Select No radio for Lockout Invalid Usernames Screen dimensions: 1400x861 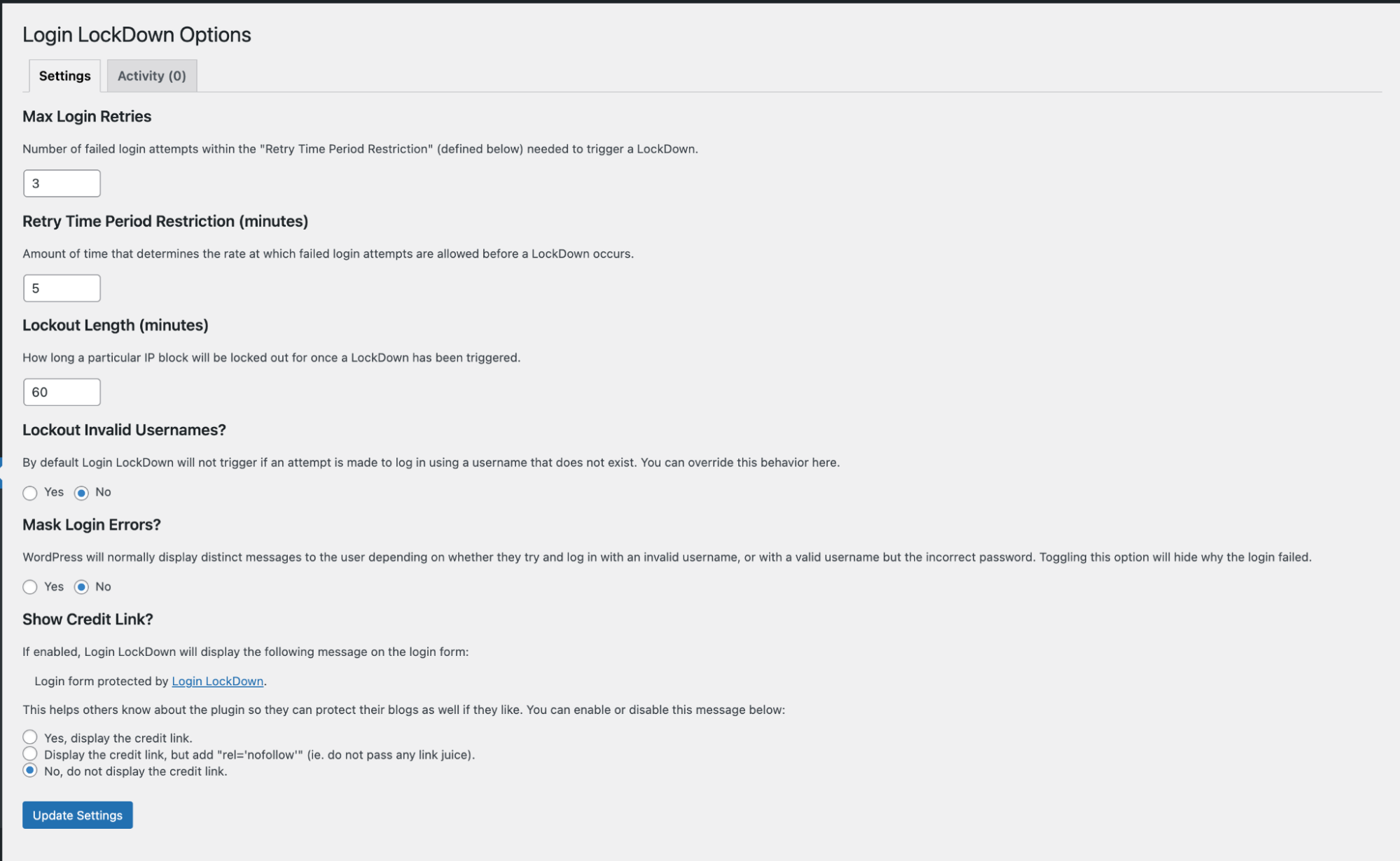coord(81,493)
